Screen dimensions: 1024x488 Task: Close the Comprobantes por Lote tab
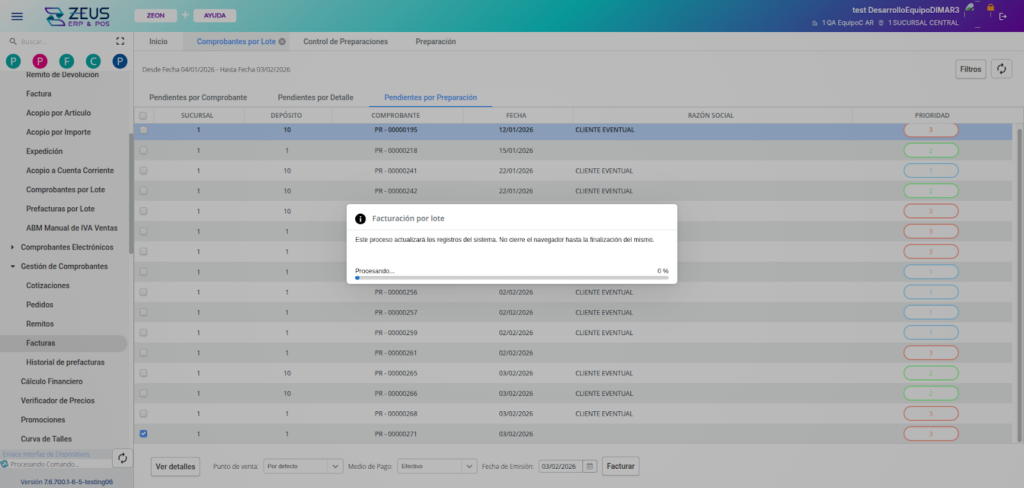click(x=282, y=42)
